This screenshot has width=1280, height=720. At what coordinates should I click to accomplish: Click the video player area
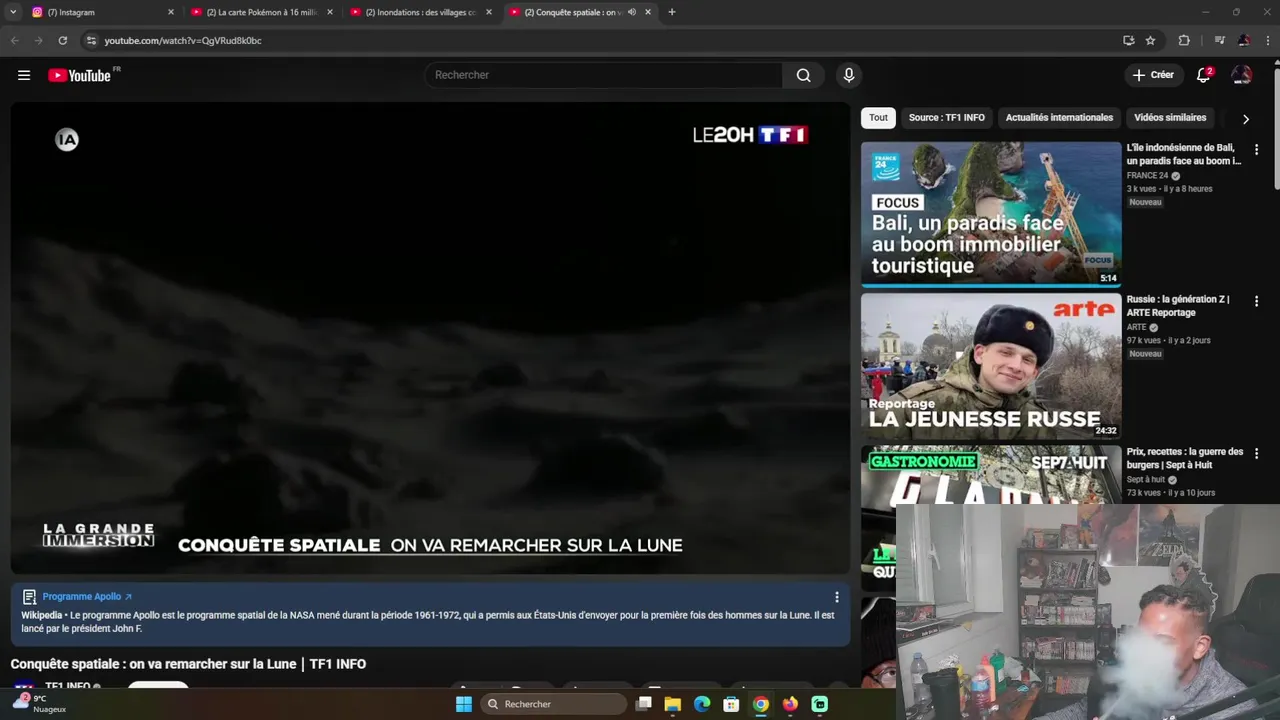(430, 338)
